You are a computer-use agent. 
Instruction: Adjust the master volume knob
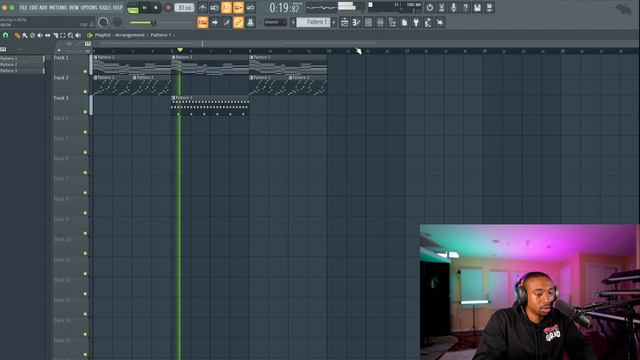(x=103, y=22)
